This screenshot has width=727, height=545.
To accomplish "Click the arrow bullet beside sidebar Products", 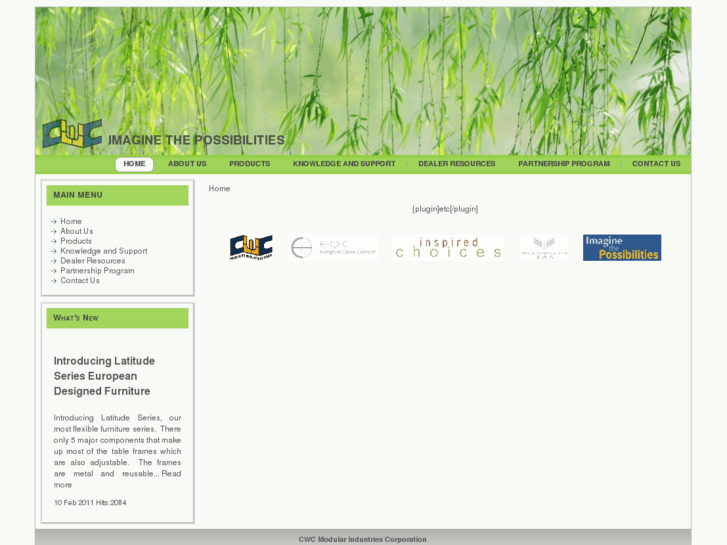I will point(54,241).
